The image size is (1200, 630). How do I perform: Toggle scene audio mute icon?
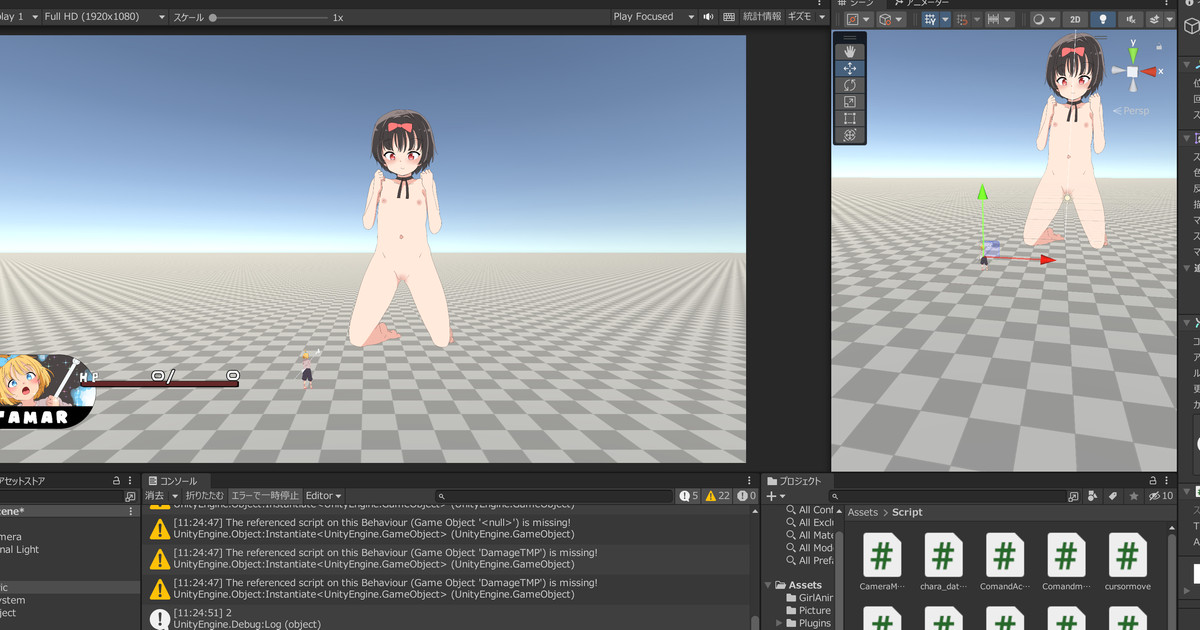click(1131, 19)
